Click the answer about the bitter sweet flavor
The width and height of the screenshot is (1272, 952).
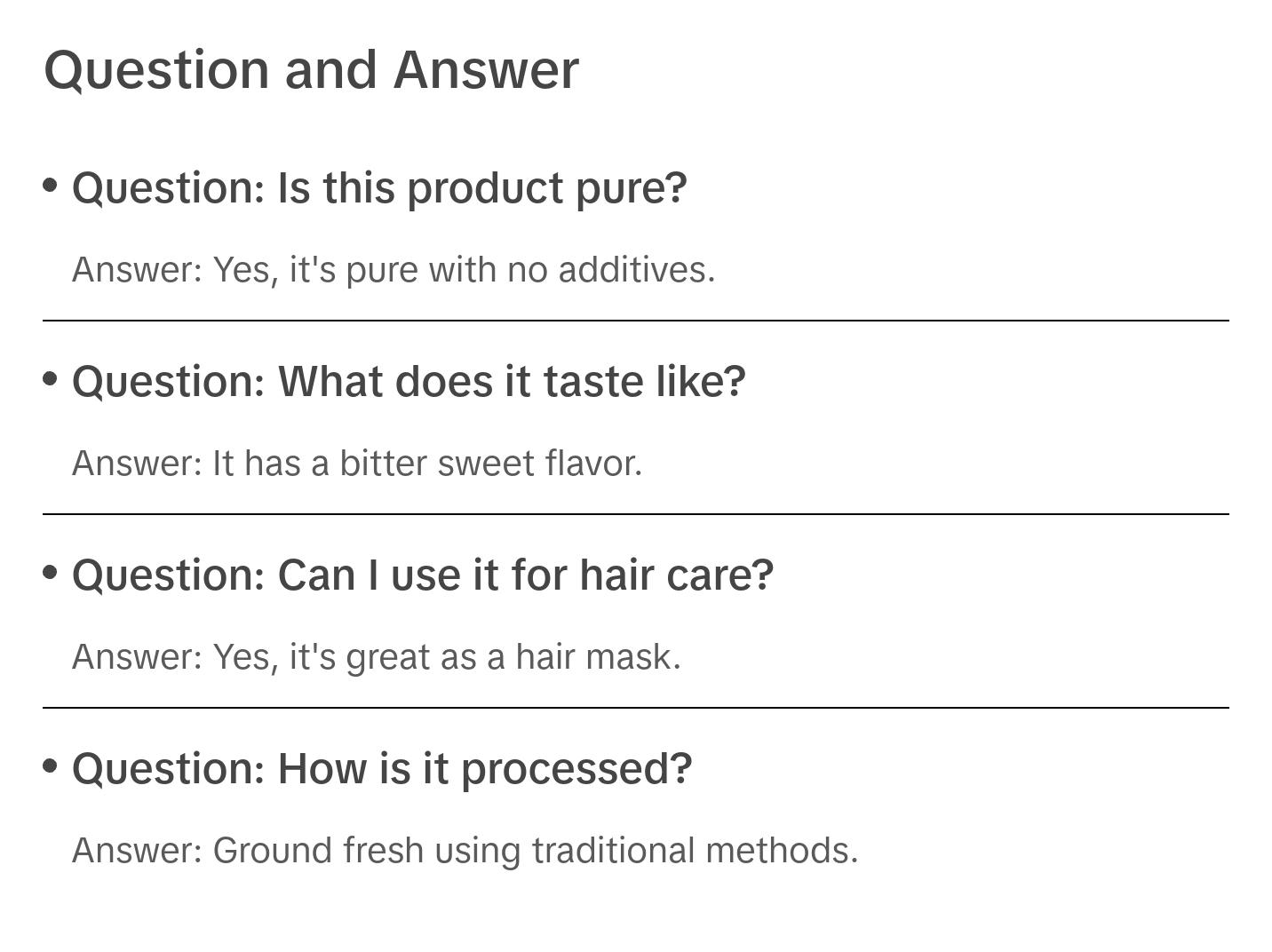pyautogui.click(x=357, y=464)
